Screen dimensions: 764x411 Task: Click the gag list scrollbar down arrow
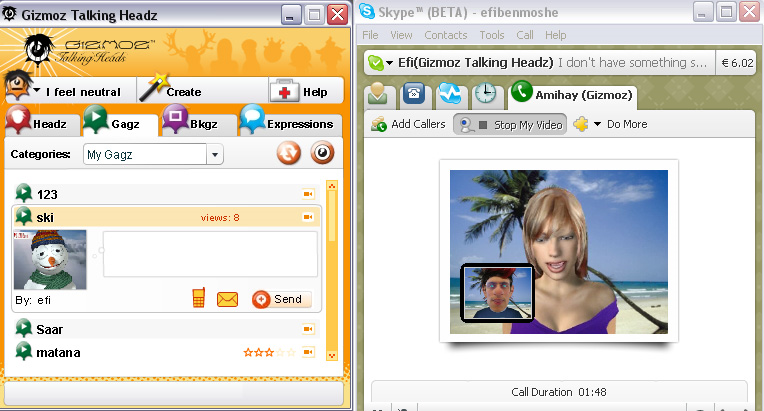pos(332,355)
